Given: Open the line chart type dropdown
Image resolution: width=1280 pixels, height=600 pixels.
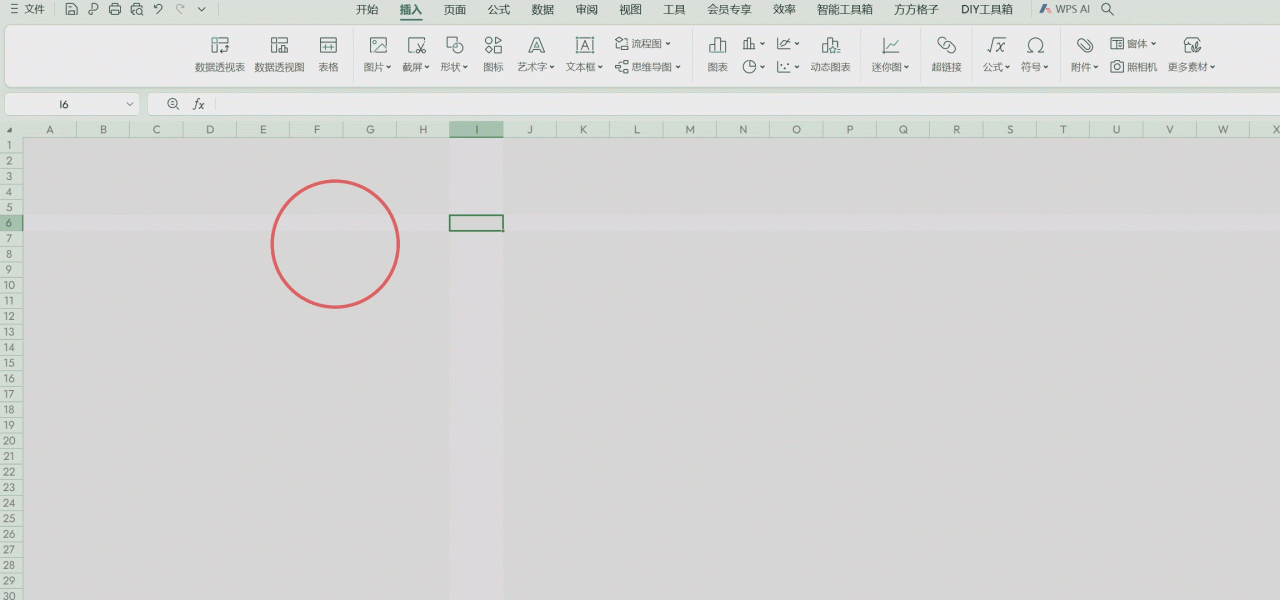Looking at the screenshot, I should click(788, 44).
